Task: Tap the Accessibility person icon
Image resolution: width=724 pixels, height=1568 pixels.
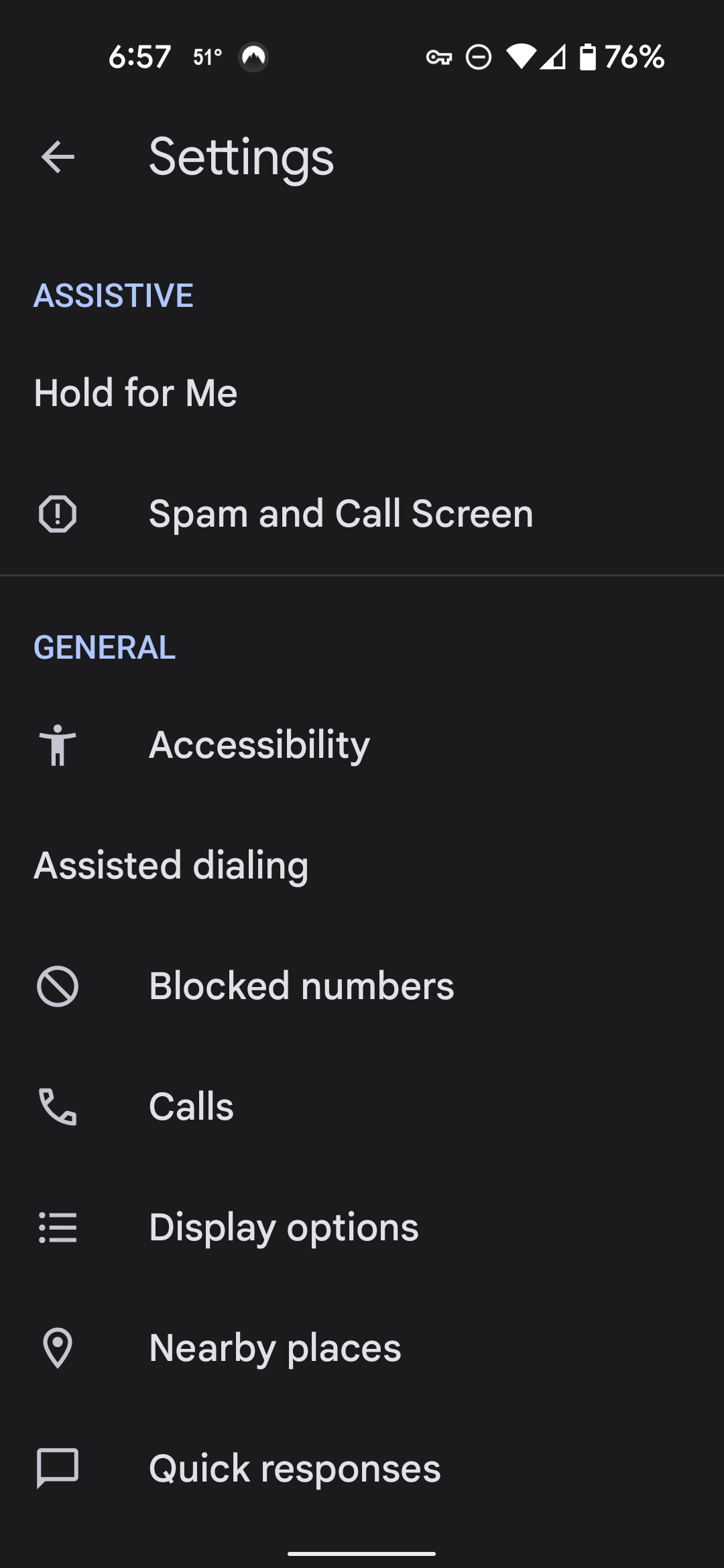Action: pyautogui.click(x=58, y=744)
